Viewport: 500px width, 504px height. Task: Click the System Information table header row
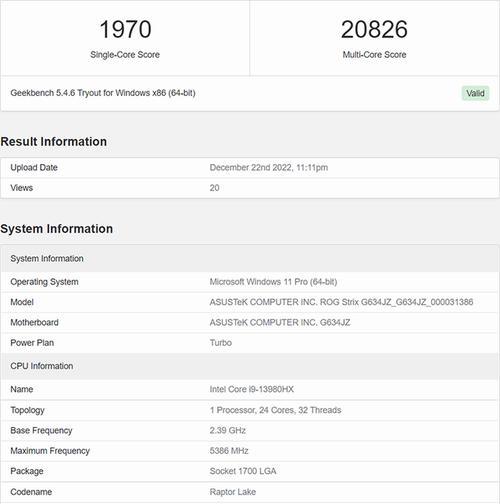250,258
